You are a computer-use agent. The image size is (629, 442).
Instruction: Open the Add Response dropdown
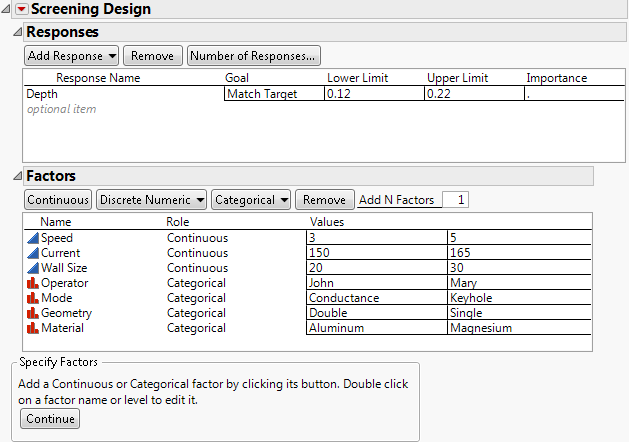click(x=71, y=56)
